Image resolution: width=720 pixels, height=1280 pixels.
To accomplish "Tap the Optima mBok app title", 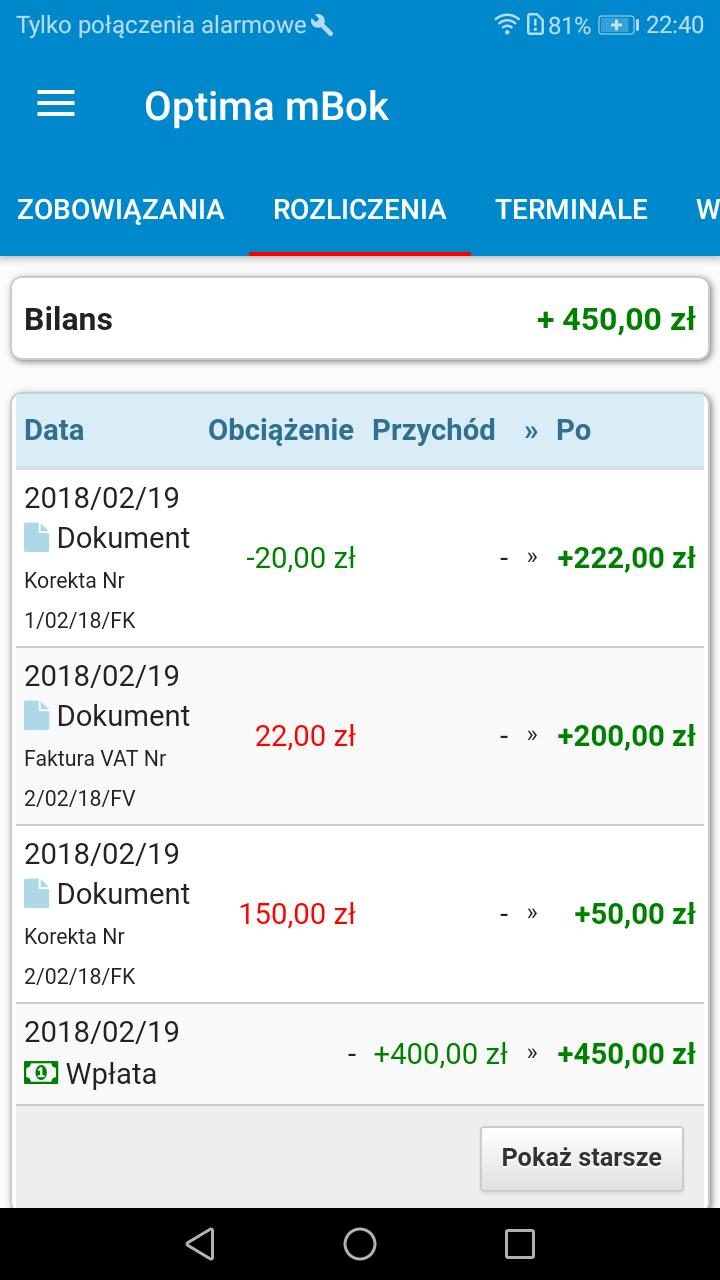I will (x=266, y=106).
